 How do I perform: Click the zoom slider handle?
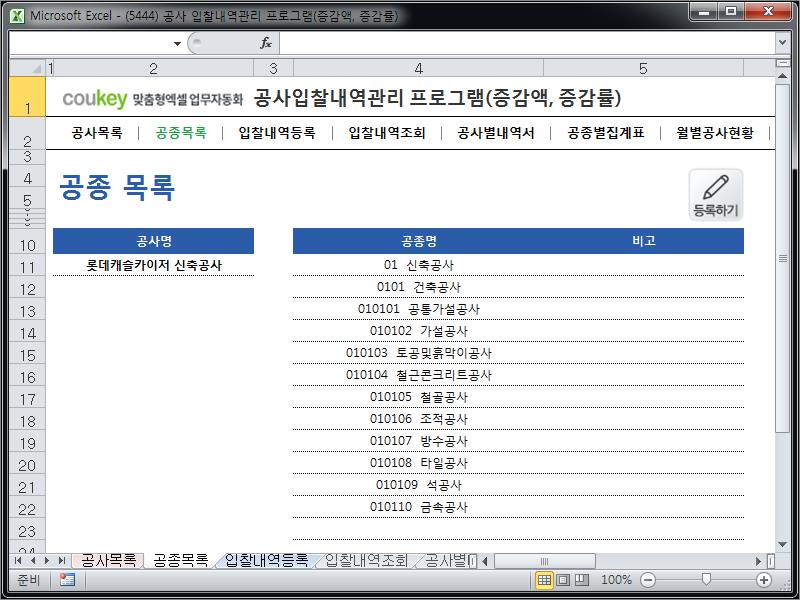point(706,580)
